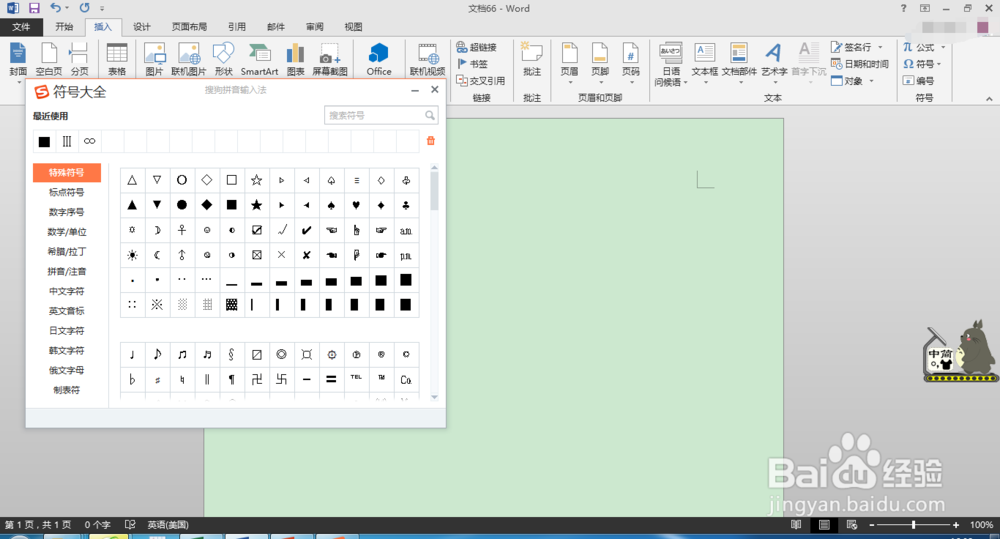Screen dimensions: 1000x539
Task: Add a bookmark (书签)
Action: click(x=473, y=64)
